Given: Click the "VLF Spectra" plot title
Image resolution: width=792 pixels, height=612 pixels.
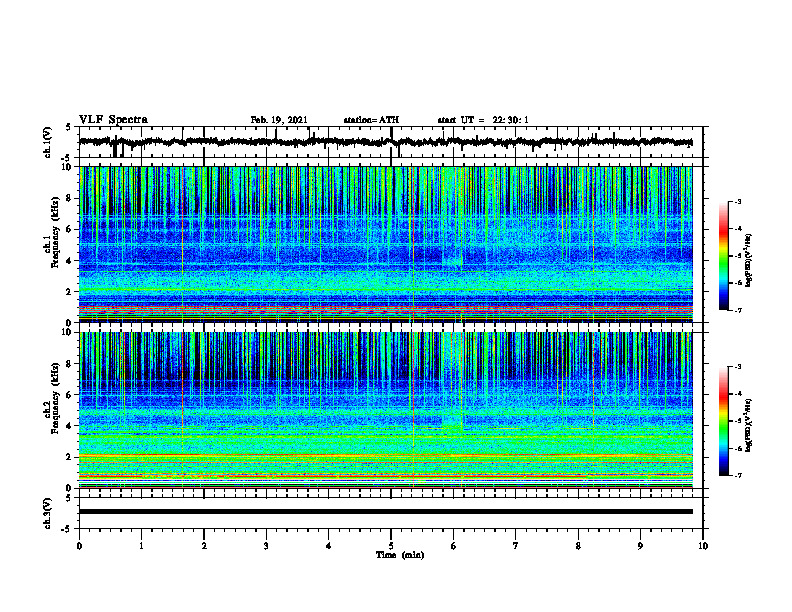Looking at the screenshot, I should click(113, 120).
